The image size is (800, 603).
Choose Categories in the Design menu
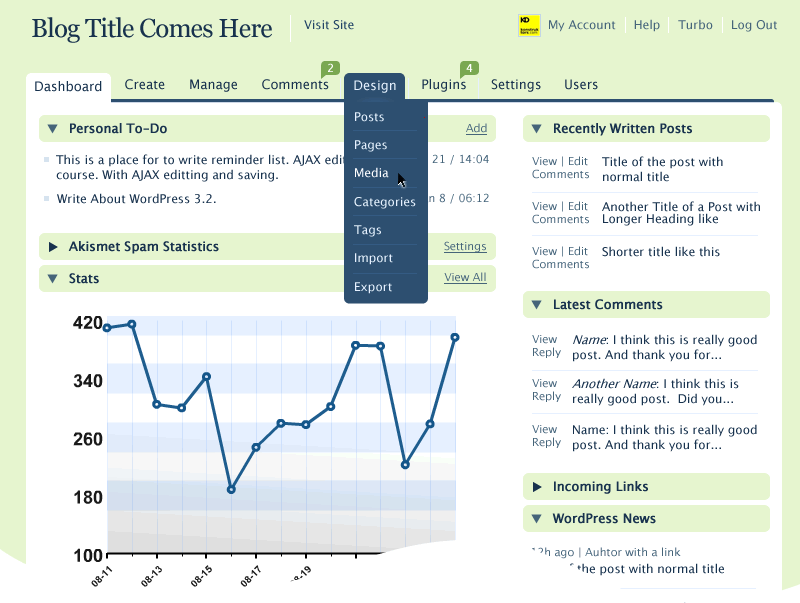pos(384,202)
